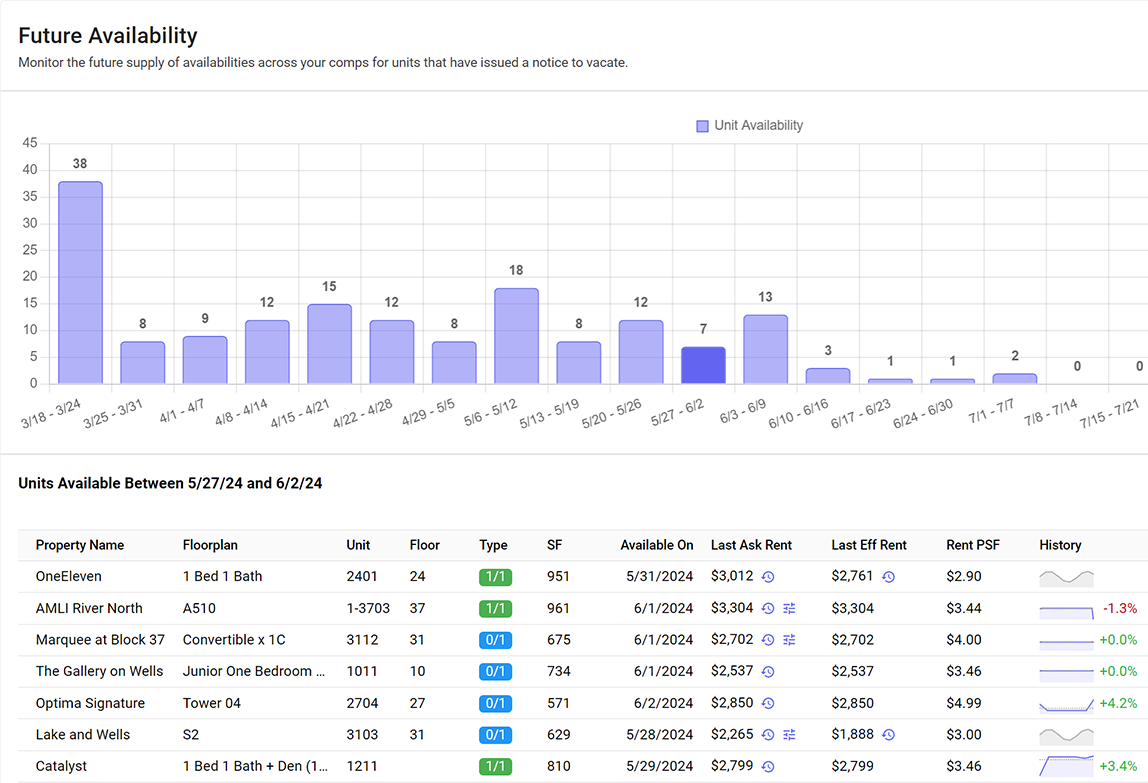Open Catalyst's last ask rent history clock
Screen dimensions: 1148x783
(x=768, y=766)
